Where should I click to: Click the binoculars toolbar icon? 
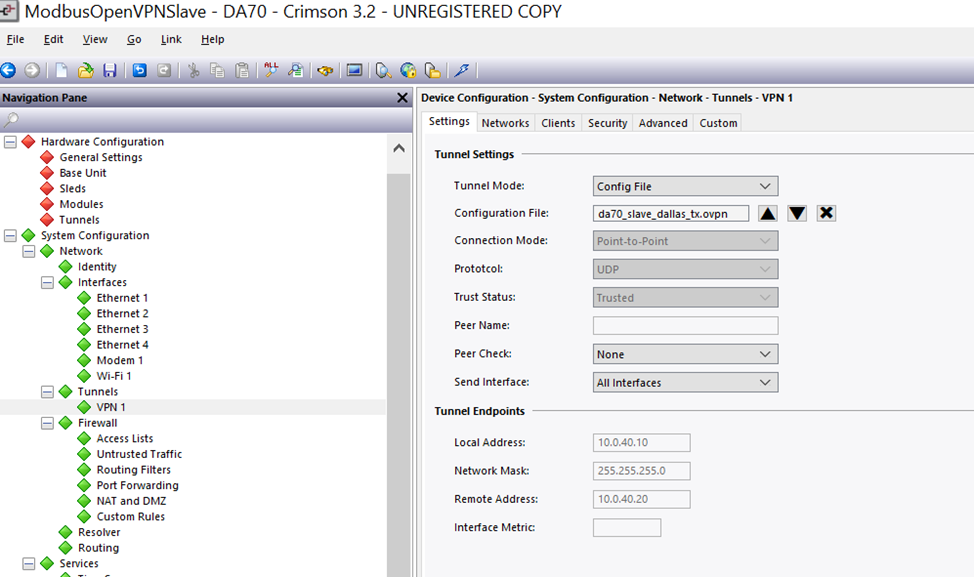[325, 71]
